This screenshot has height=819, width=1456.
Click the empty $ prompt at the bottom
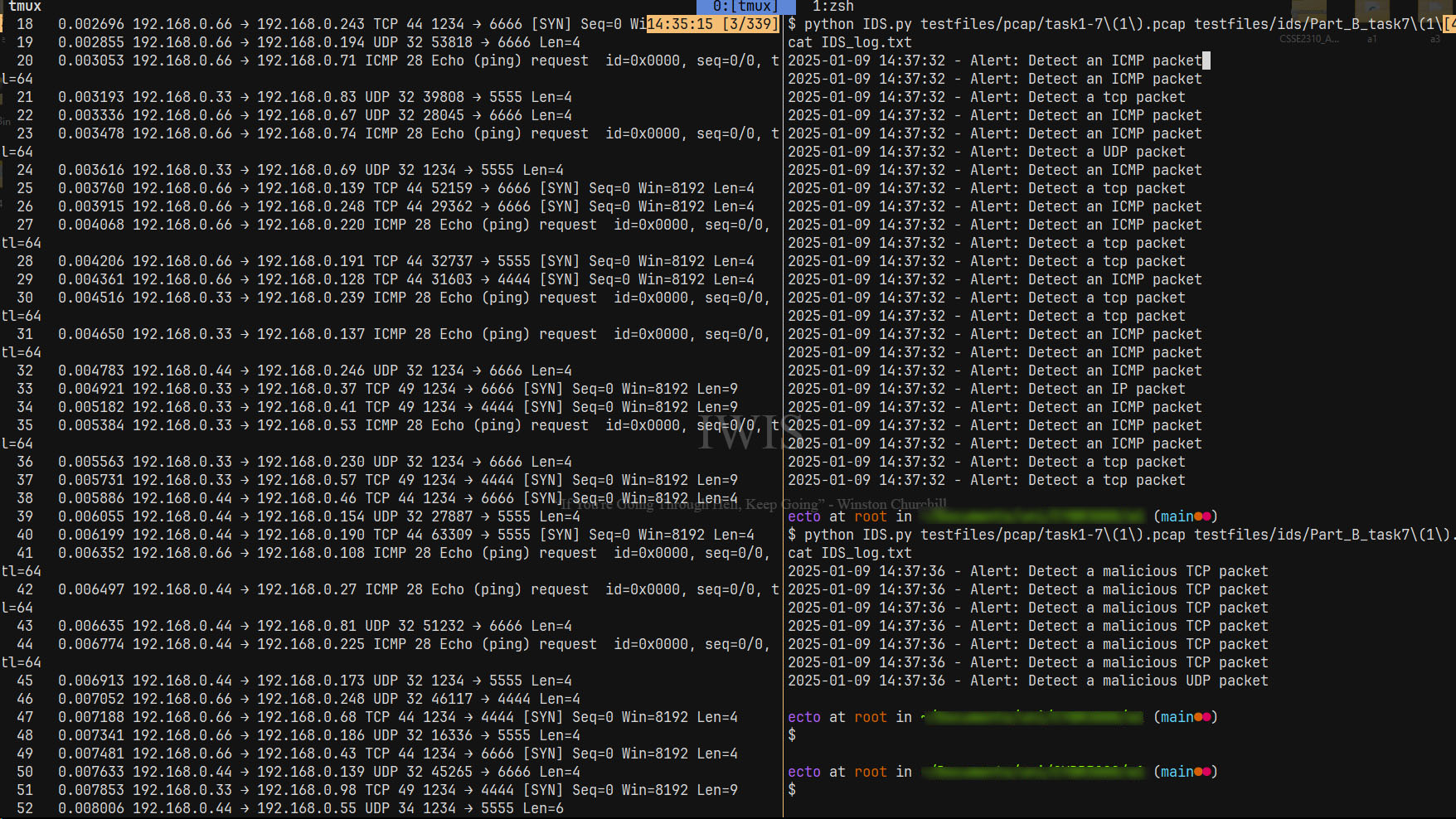tap(792, 790)
